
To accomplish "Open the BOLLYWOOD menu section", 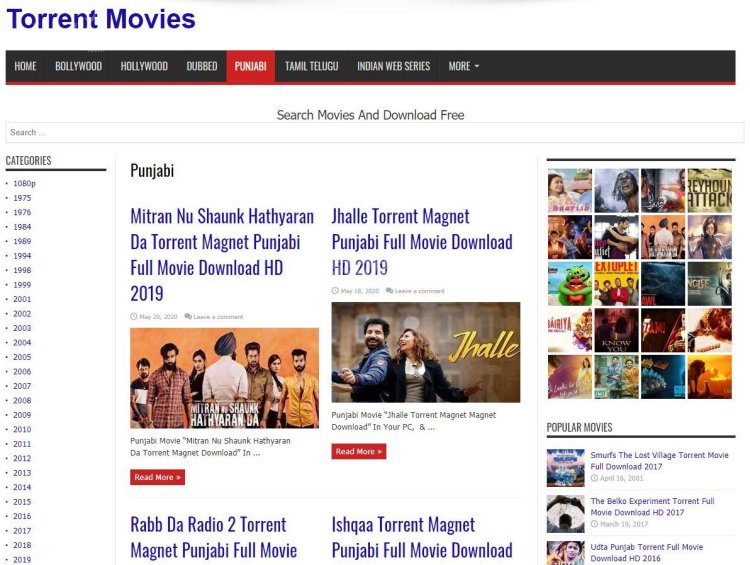I will (78, 66).
